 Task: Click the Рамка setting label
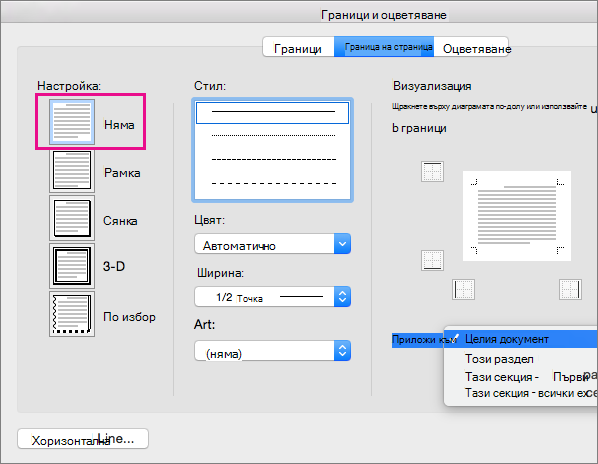tap(122, 173)
